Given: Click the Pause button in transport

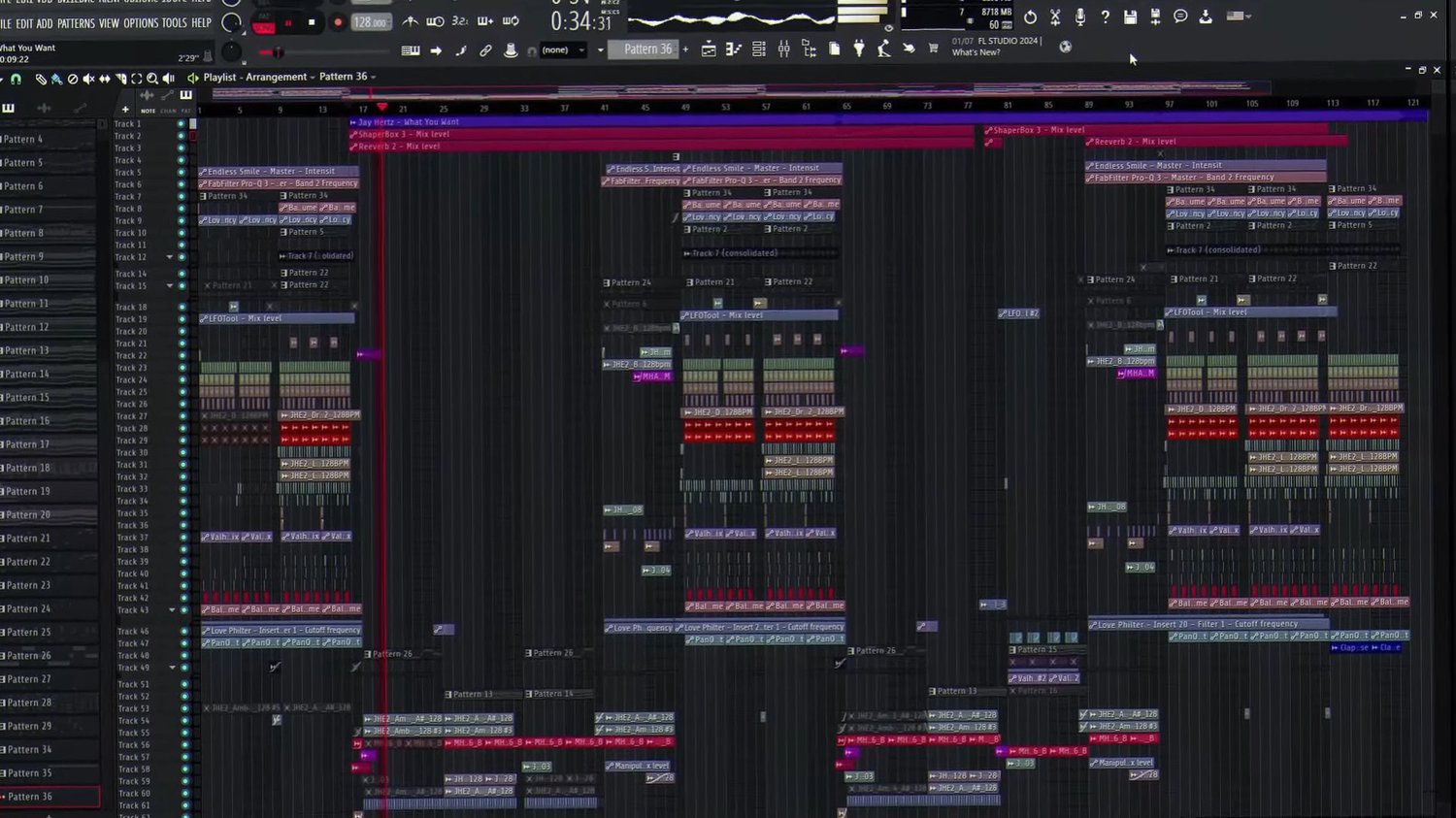Looking at the screenshot, I should (x=287, y=22).
